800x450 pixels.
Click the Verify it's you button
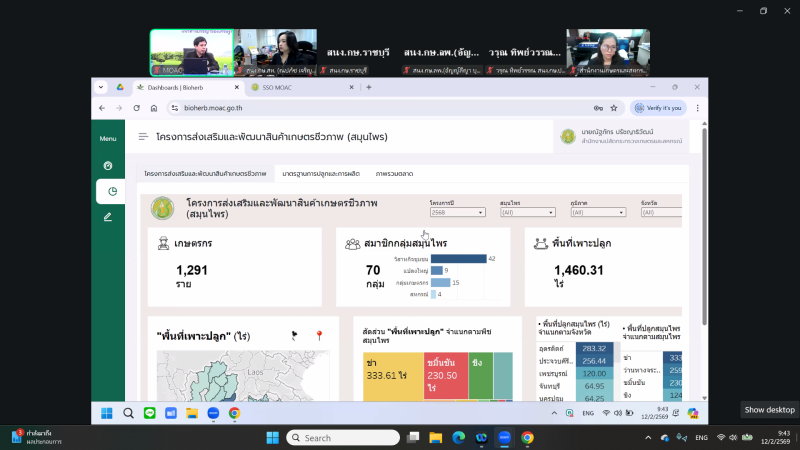656,107
